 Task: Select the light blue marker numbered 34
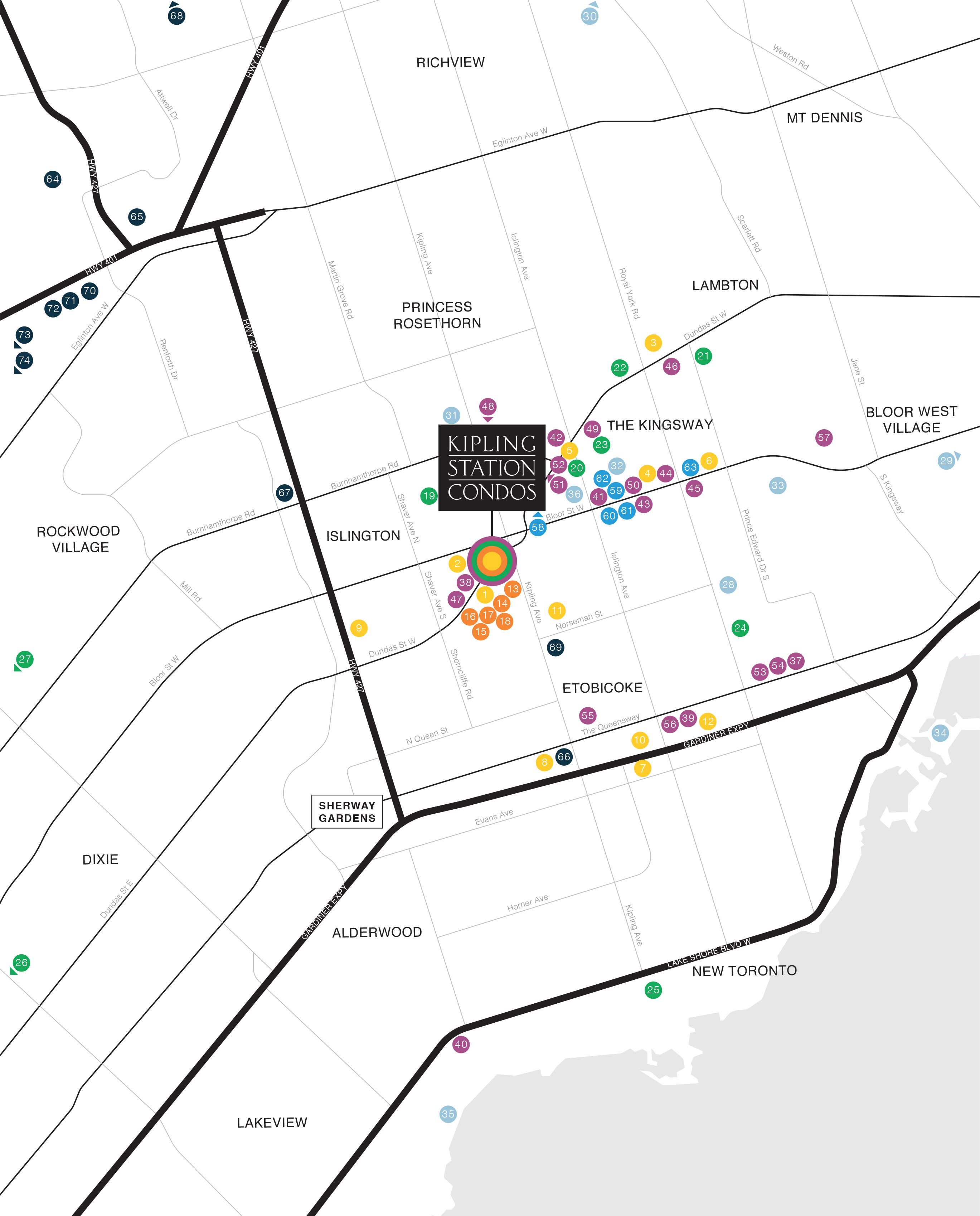[x=940, y=733]
